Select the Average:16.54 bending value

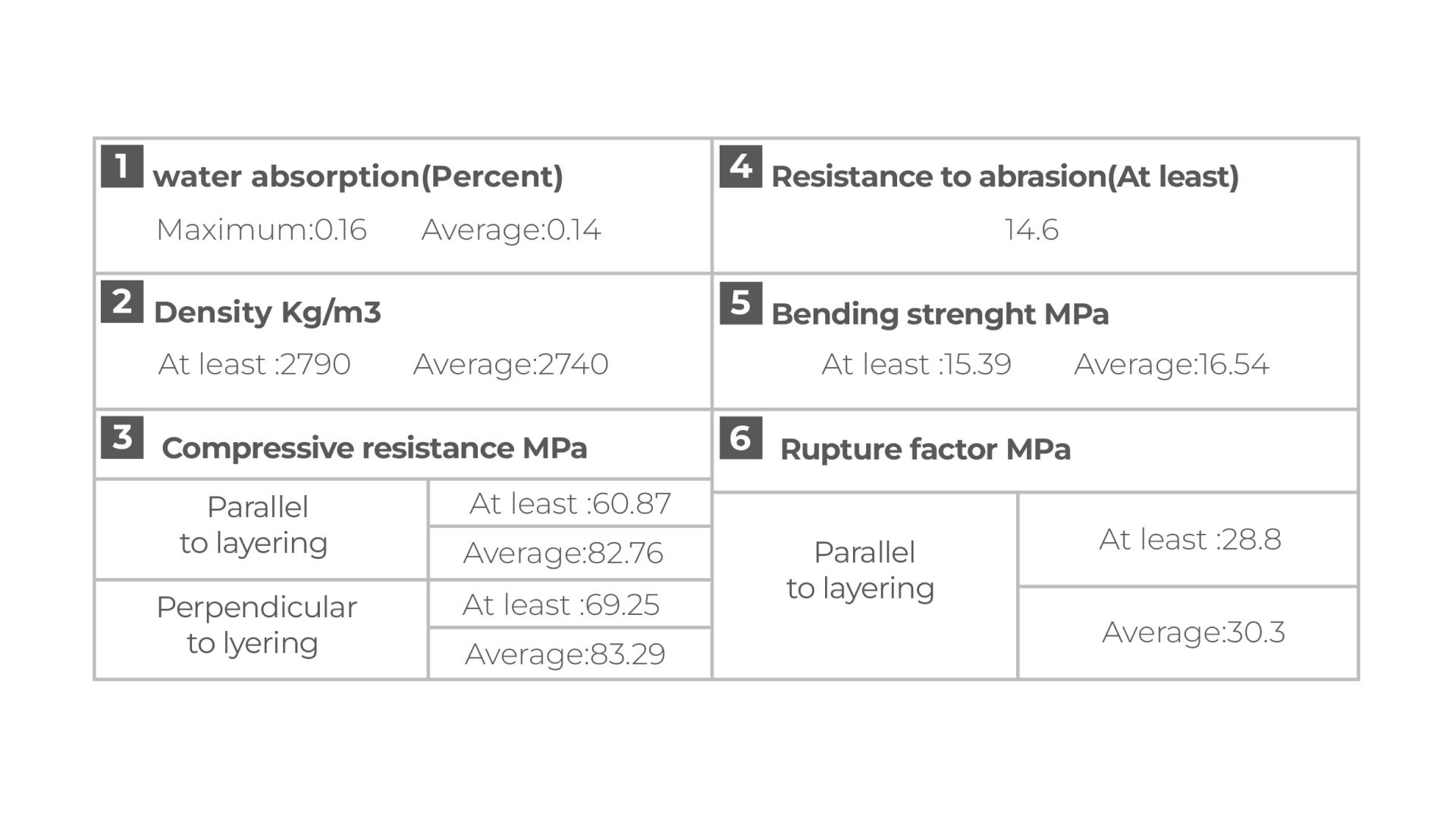[1172, 365]
